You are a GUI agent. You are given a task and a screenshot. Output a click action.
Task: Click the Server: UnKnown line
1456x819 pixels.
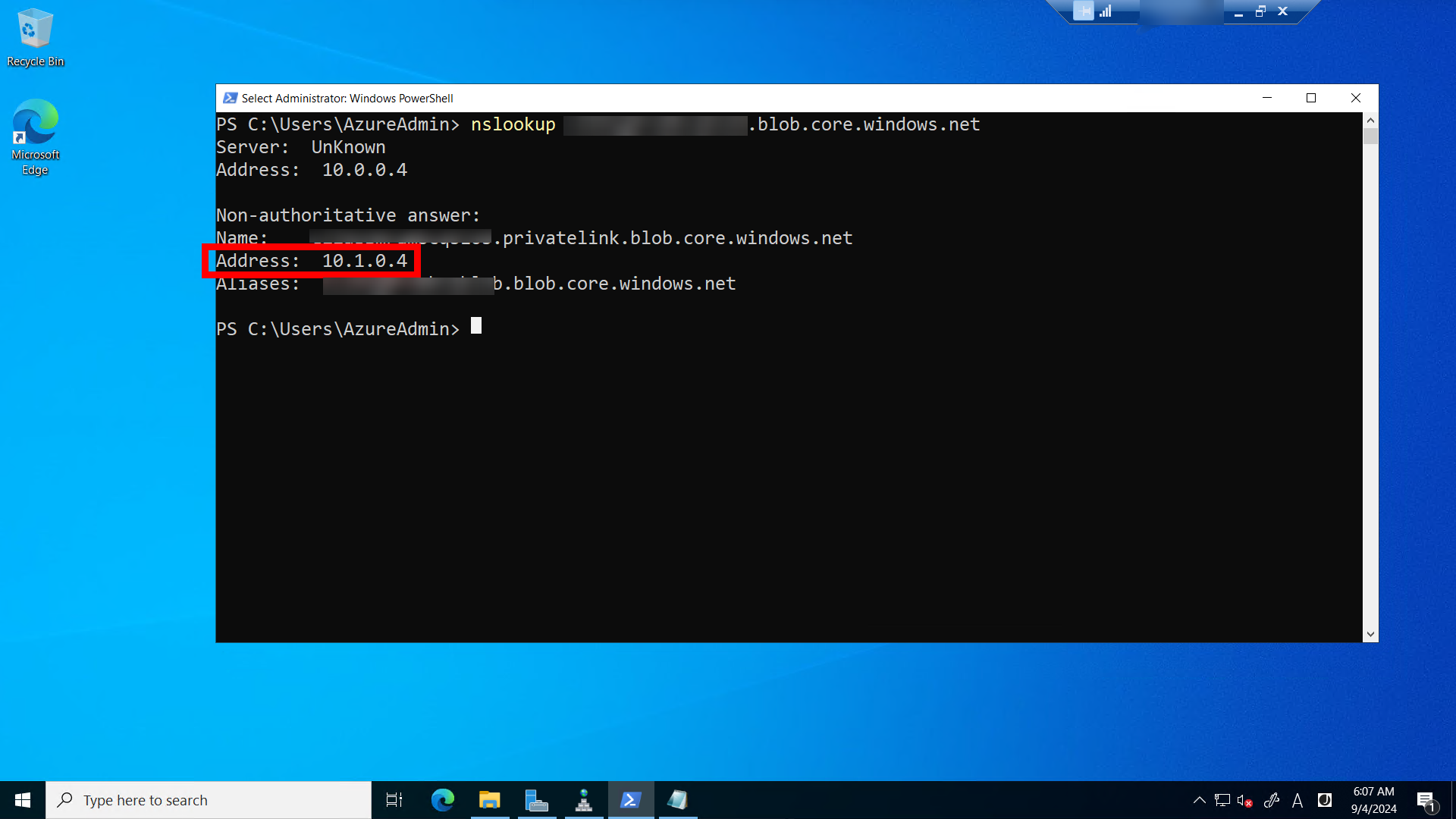click(x=301, y=147)
